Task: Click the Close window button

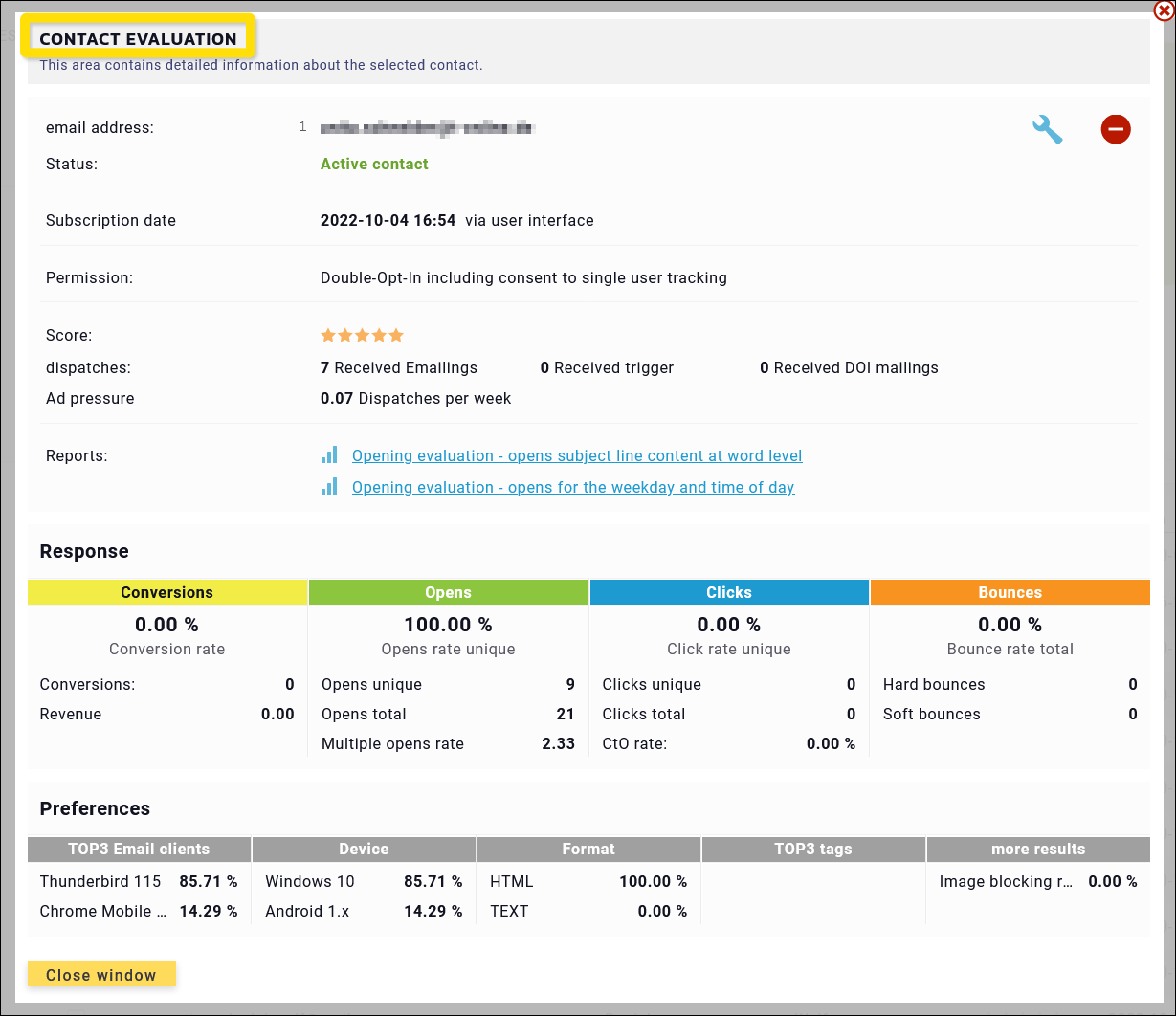Action: (101, 975)
